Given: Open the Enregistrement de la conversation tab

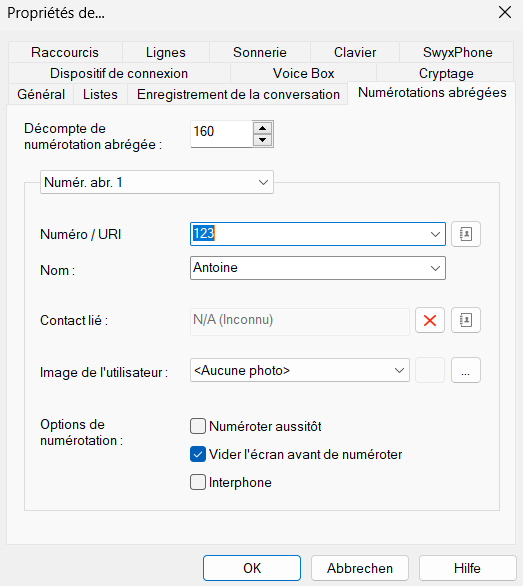Looking at the screenshot, I should coord(238,94).
